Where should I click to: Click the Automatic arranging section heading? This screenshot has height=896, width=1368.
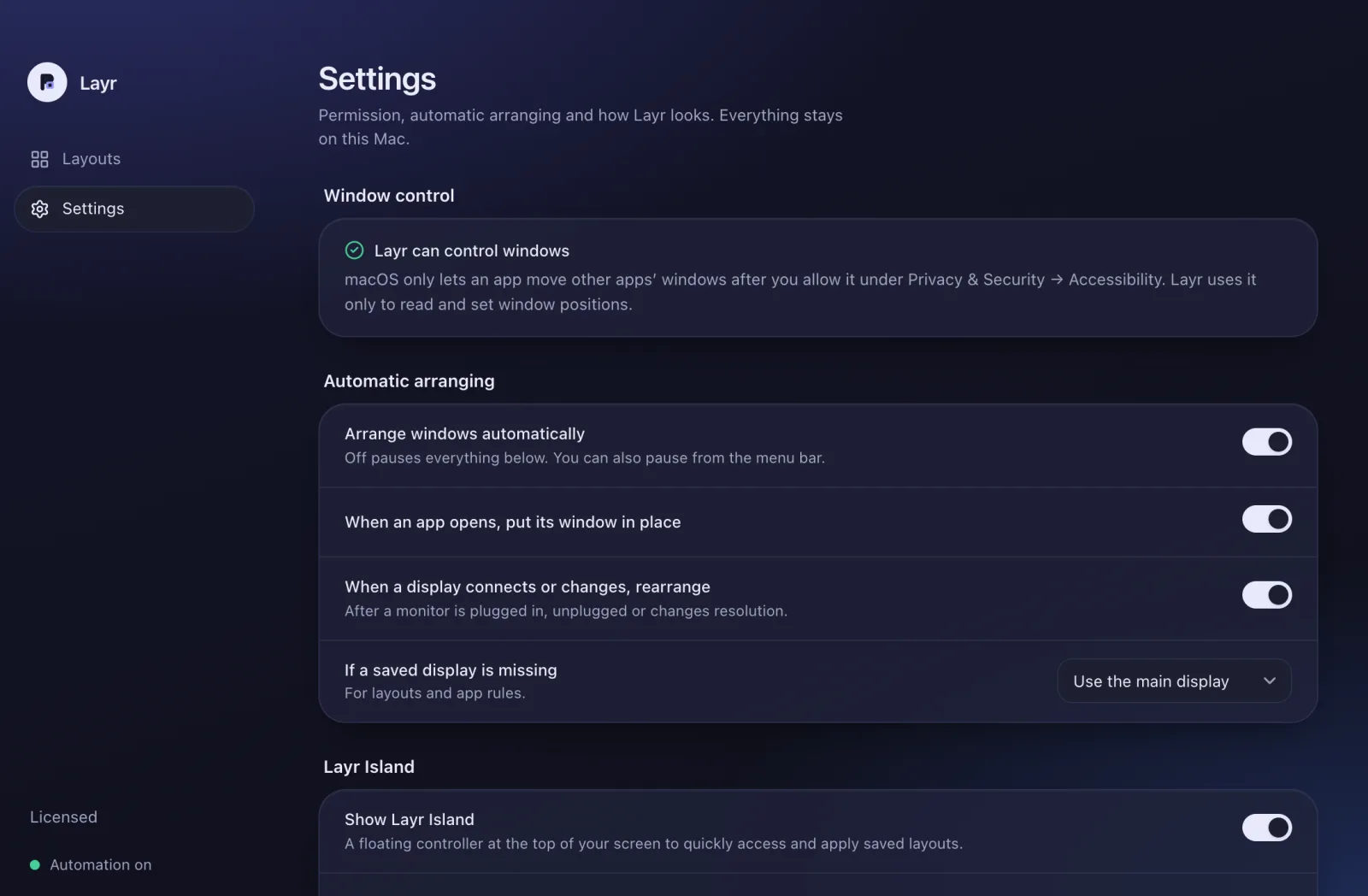[x=409, y=381]
